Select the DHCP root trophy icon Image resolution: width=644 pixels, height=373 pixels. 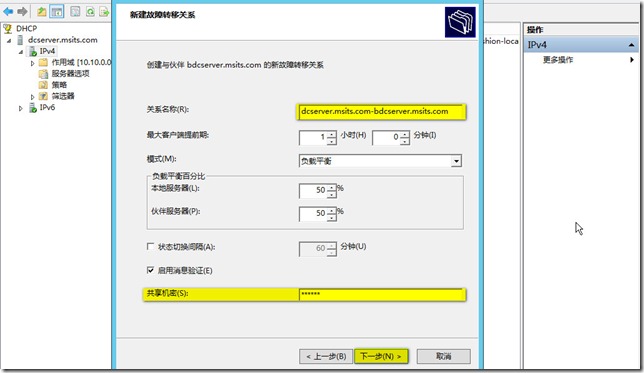coord(7,28)
